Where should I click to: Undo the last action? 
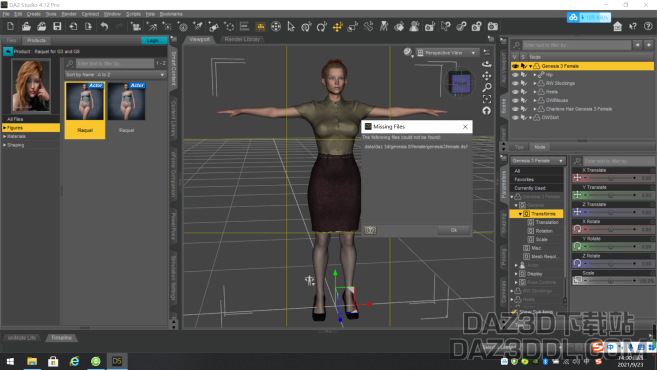click(104, 26)
